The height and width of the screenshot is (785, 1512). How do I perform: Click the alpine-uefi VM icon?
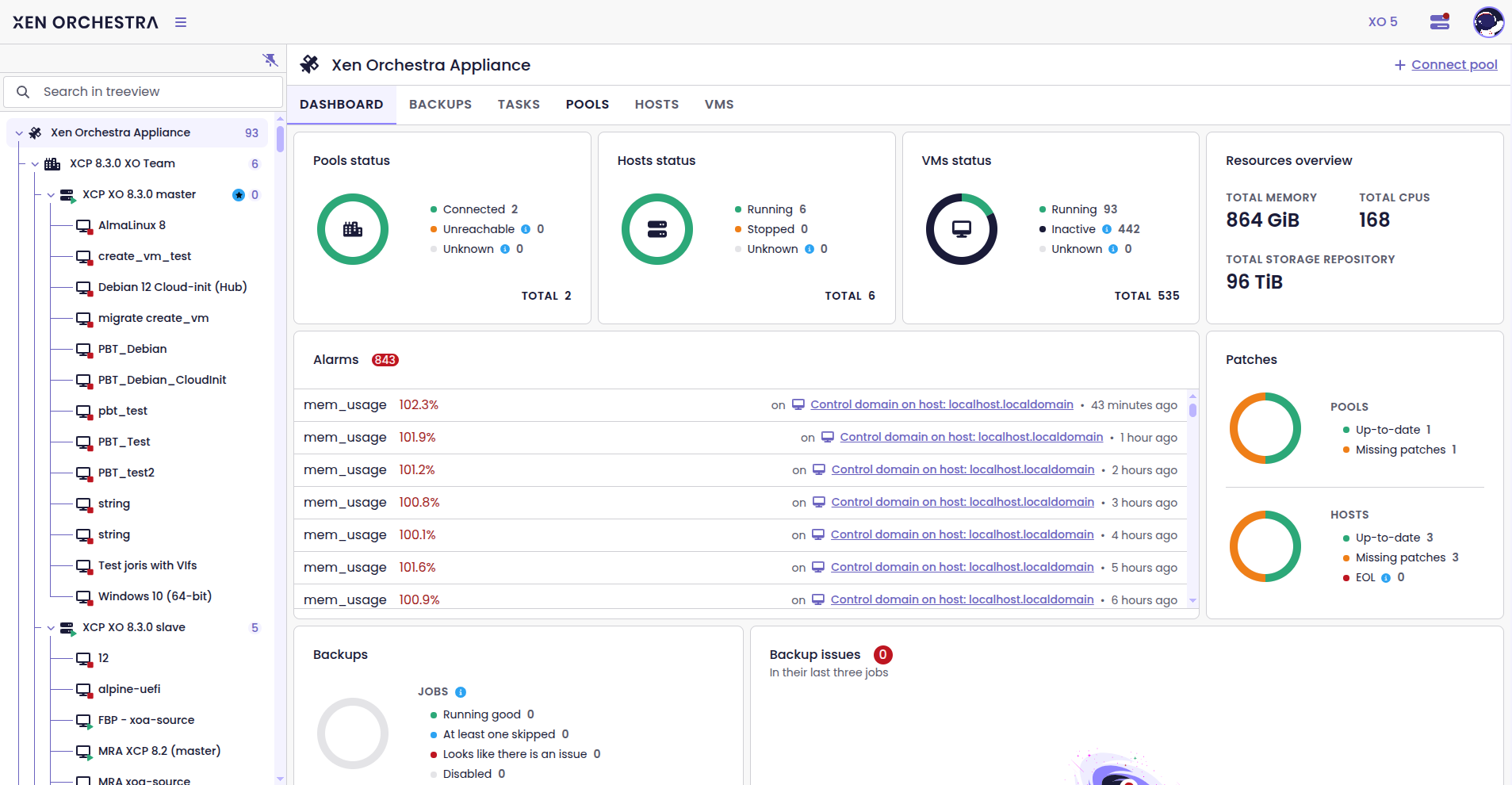84,690
